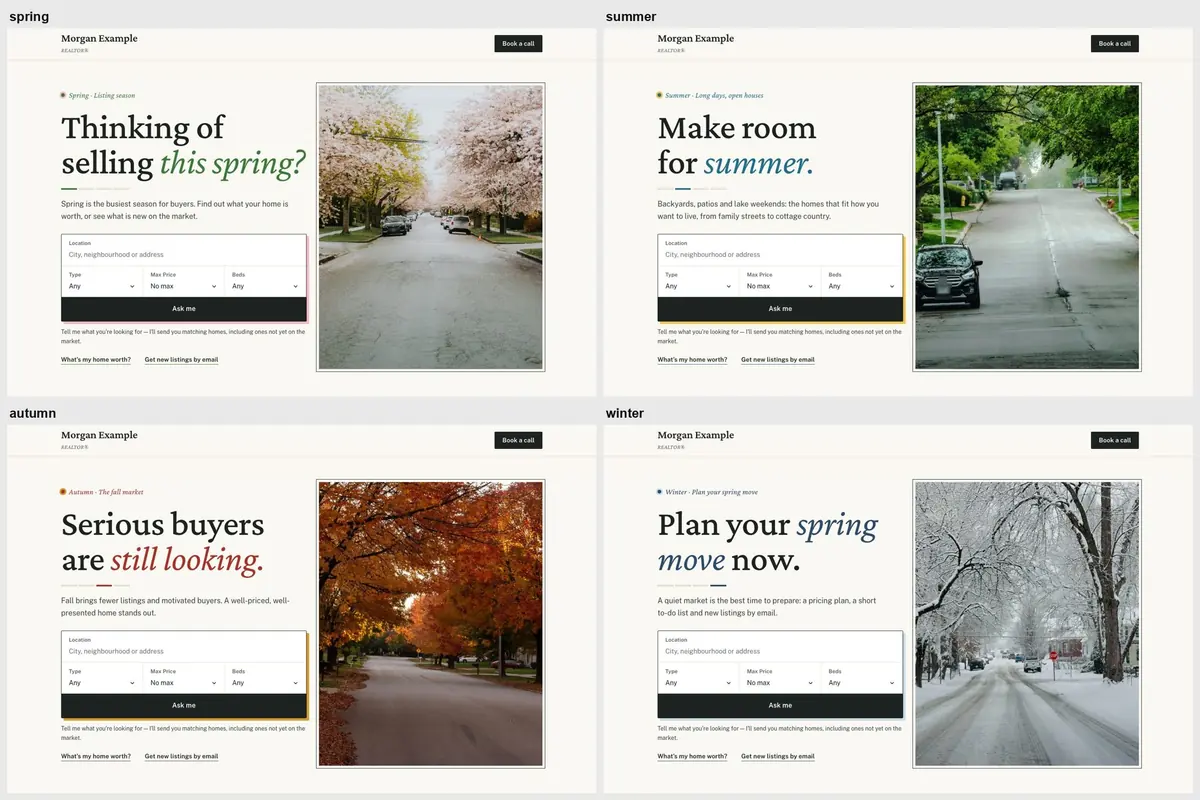Viewport: 1200px width, 800px height.
Task: Expand Max Price dropdown in summer panel
Action: click(x=780, y=281)
